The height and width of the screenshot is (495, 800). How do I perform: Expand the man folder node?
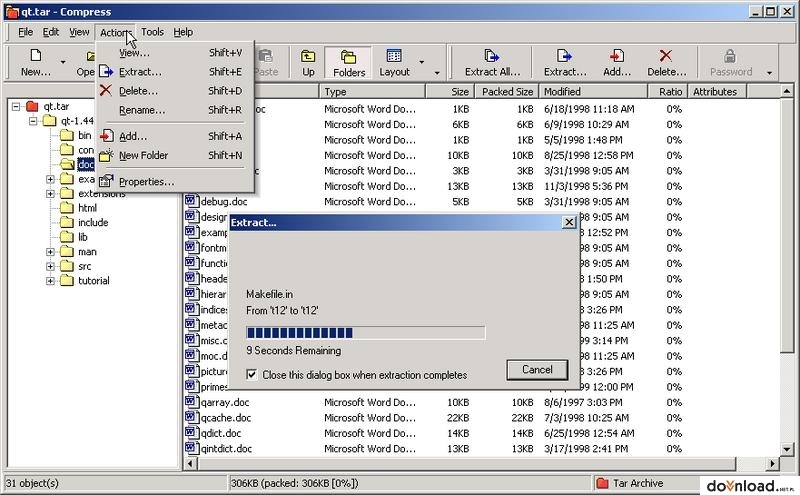tap(50, 252)
